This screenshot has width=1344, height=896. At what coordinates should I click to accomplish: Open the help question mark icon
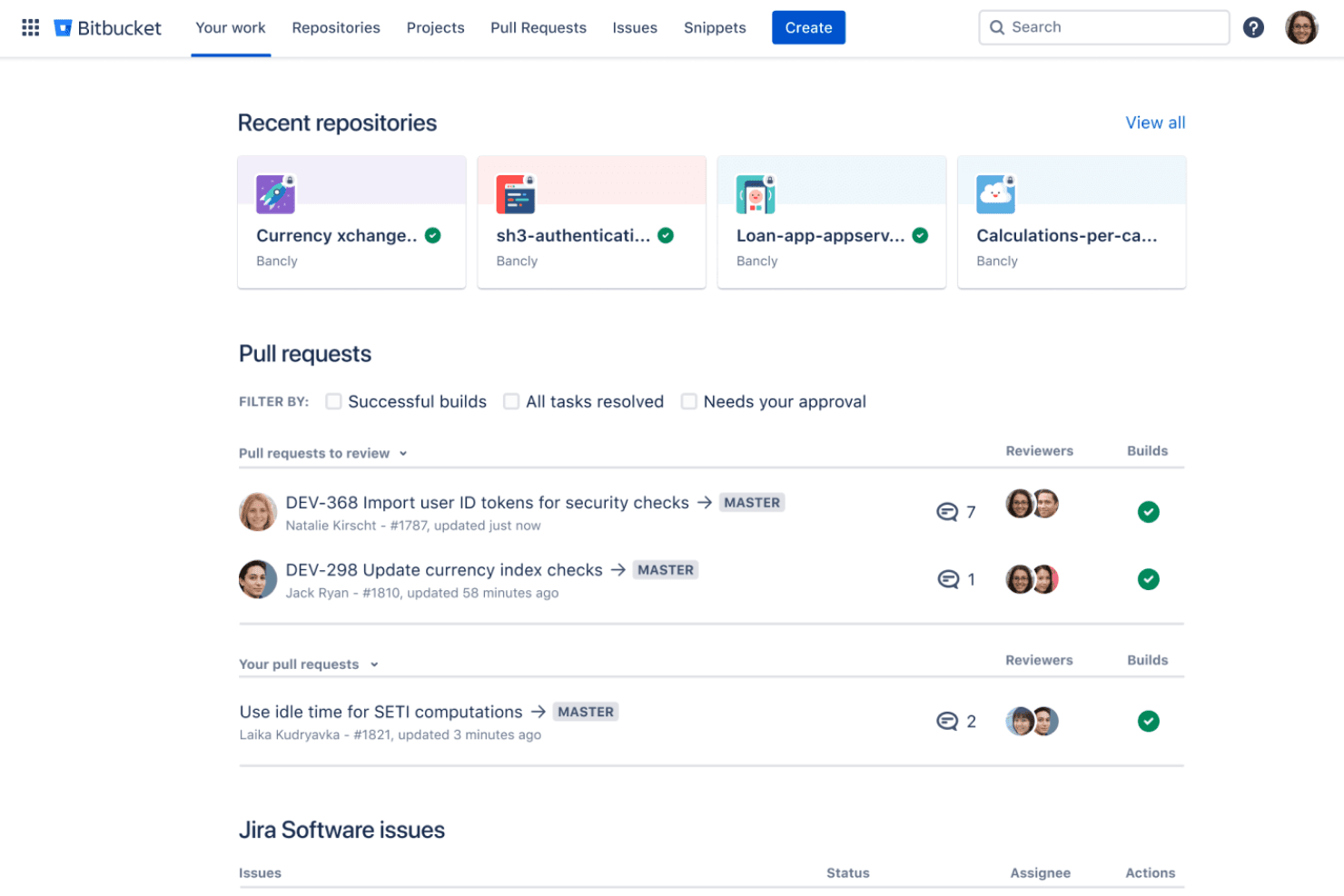[1253, 27]
